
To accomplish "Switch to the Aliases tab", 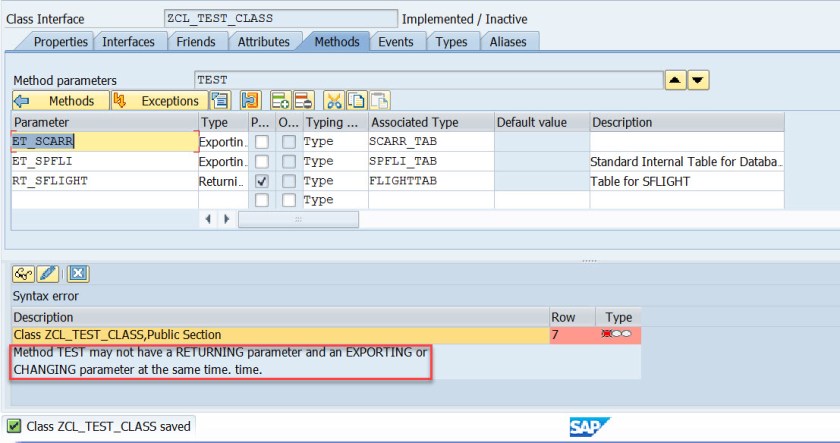I will point(508,42).
